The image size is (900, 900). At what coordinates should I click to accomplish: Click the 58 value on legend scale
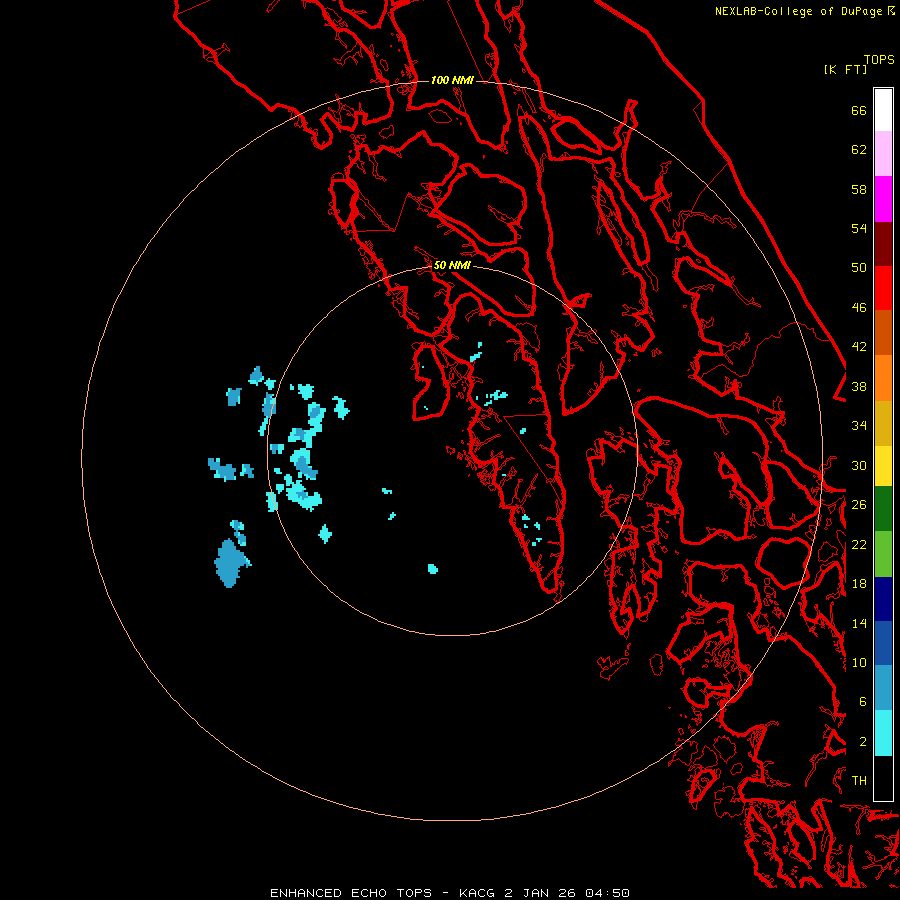(x=859, y=189)
